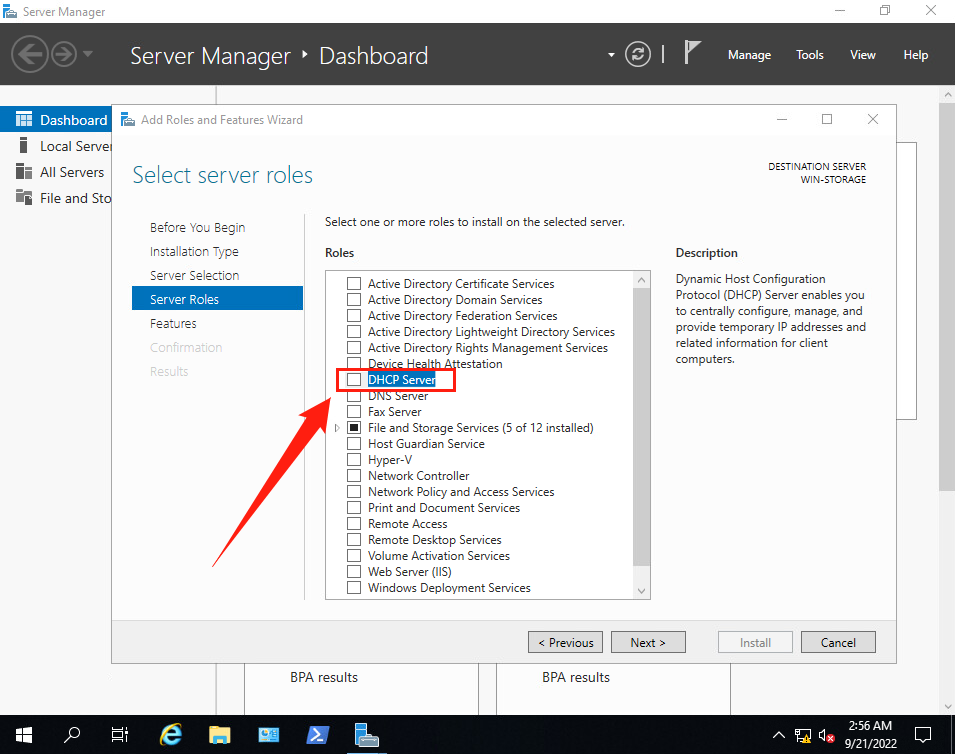Open the breadcrumb dropdown beside the Refresh icon

tap(612, 55)
